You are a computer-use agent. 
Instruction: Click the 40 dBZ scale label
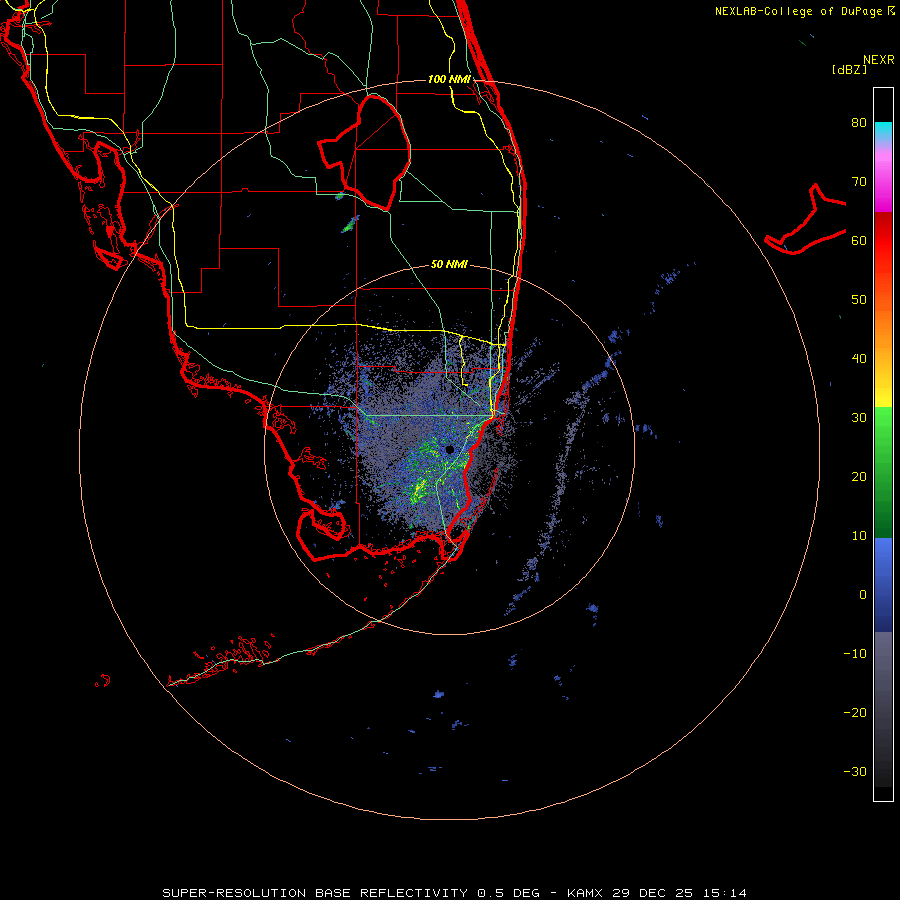tap(859, 359)
